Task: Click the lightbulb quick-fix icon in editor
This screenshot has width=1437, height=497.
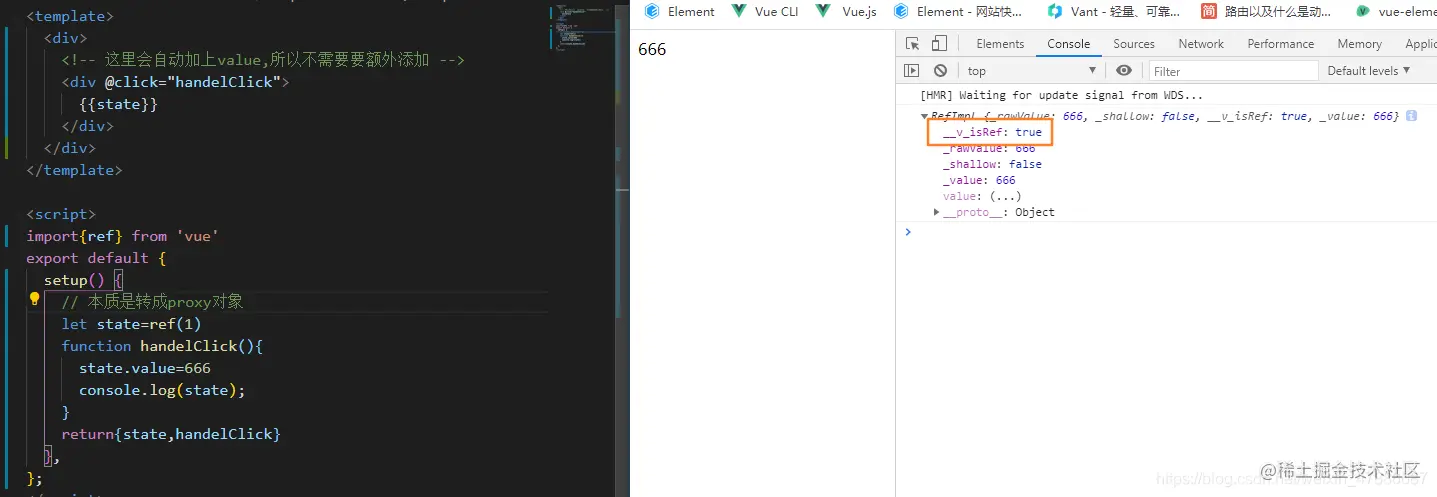Action: (34, 299)
